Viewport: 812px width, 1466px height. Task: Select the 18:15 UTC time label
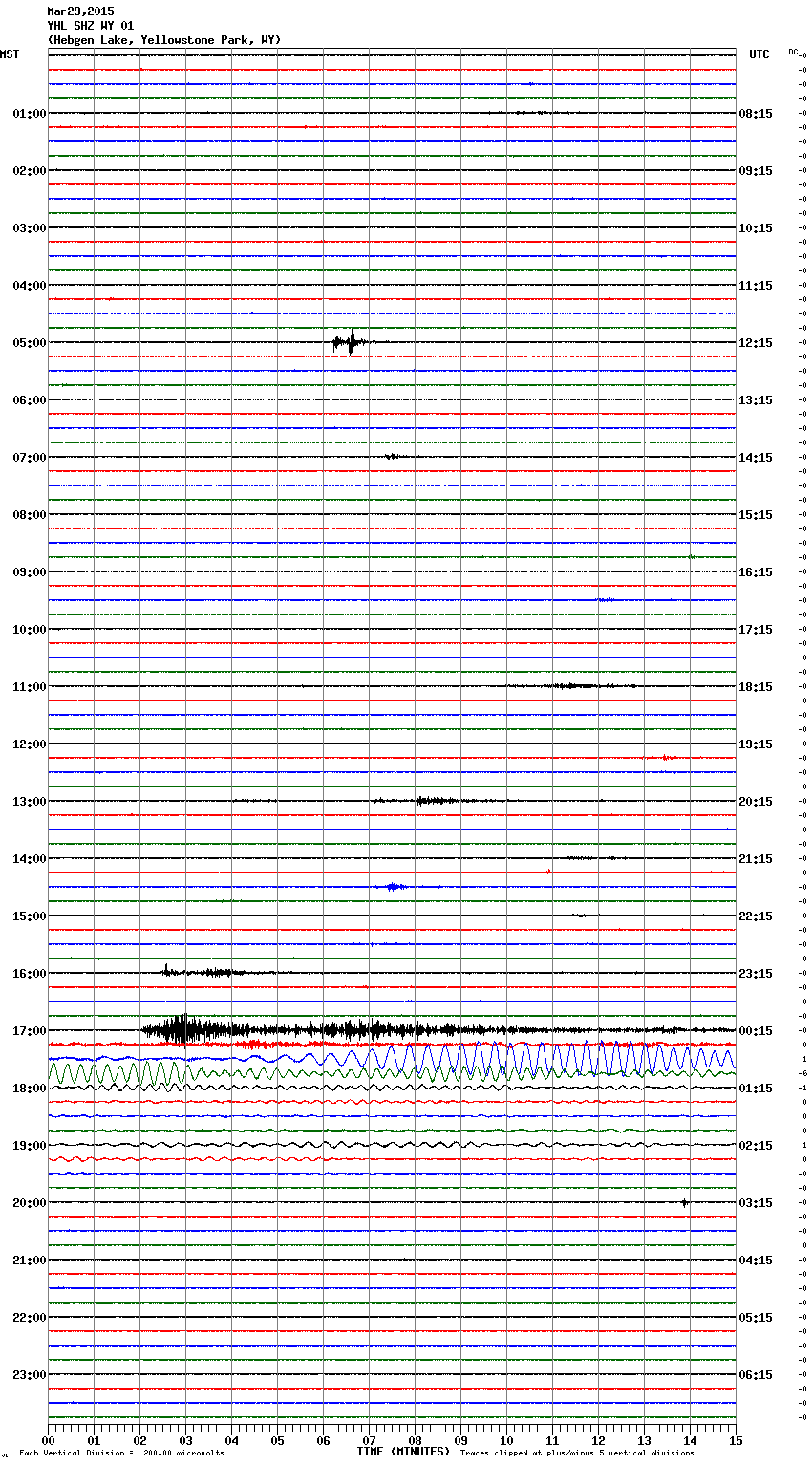(756, 687)
